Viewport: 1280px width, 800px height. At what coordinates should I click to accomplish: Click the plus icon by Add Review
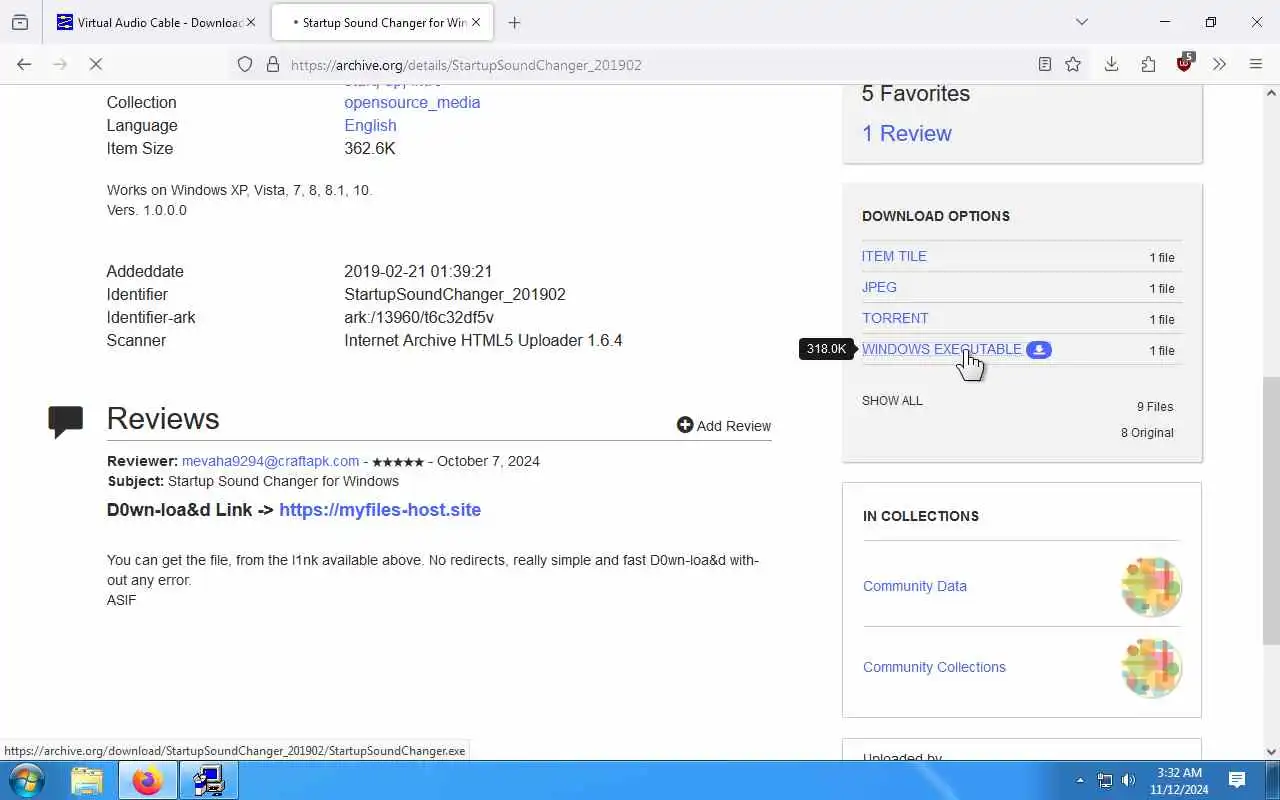click(x=685, y=425)
